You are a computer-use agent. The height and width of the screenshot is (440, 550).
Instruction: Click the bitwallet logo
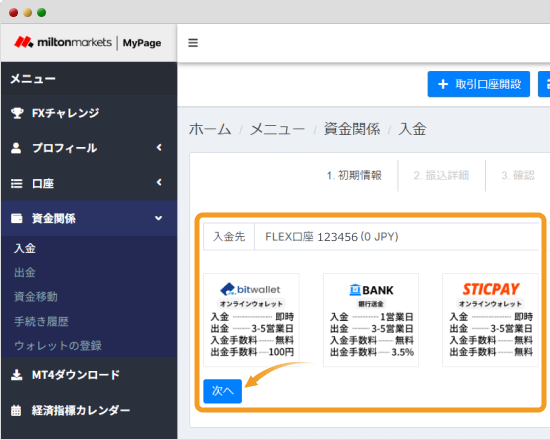tap(250, 289)
